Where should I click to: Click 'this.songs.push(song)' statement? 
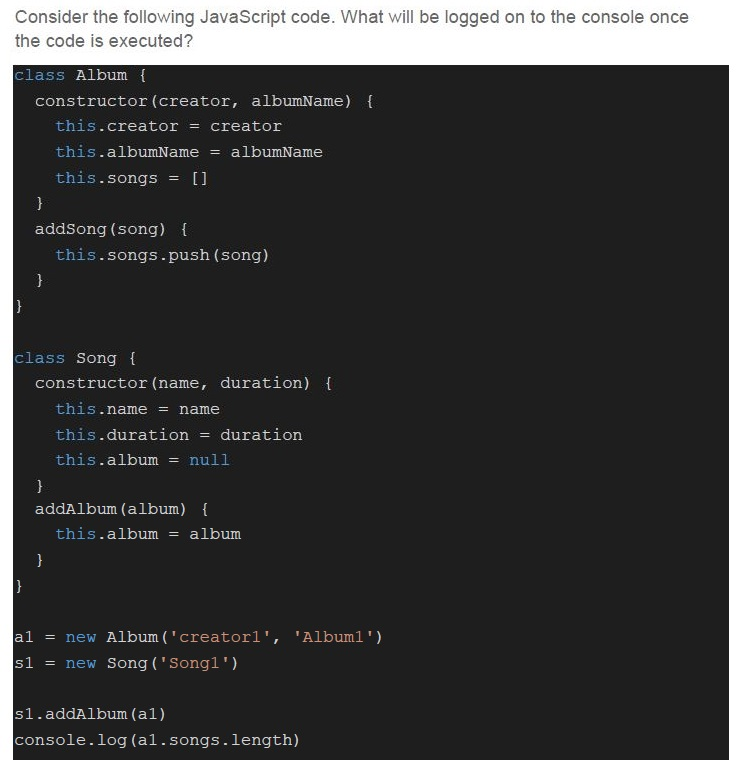point(162,255)
